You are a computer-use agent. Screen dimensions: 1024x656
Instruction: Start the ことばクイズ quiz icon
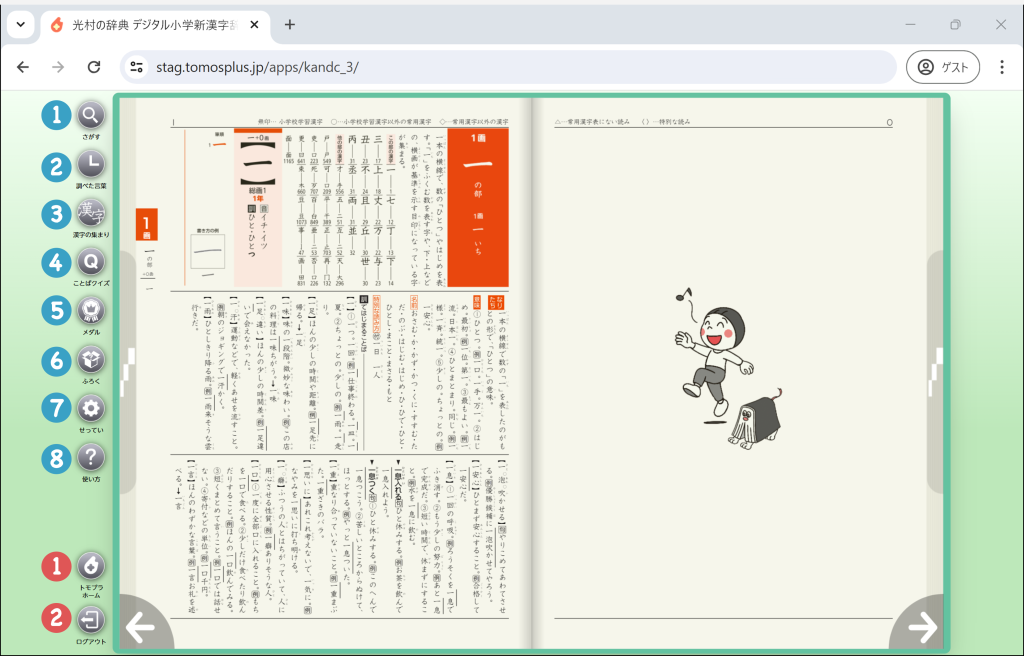[91, 262]
